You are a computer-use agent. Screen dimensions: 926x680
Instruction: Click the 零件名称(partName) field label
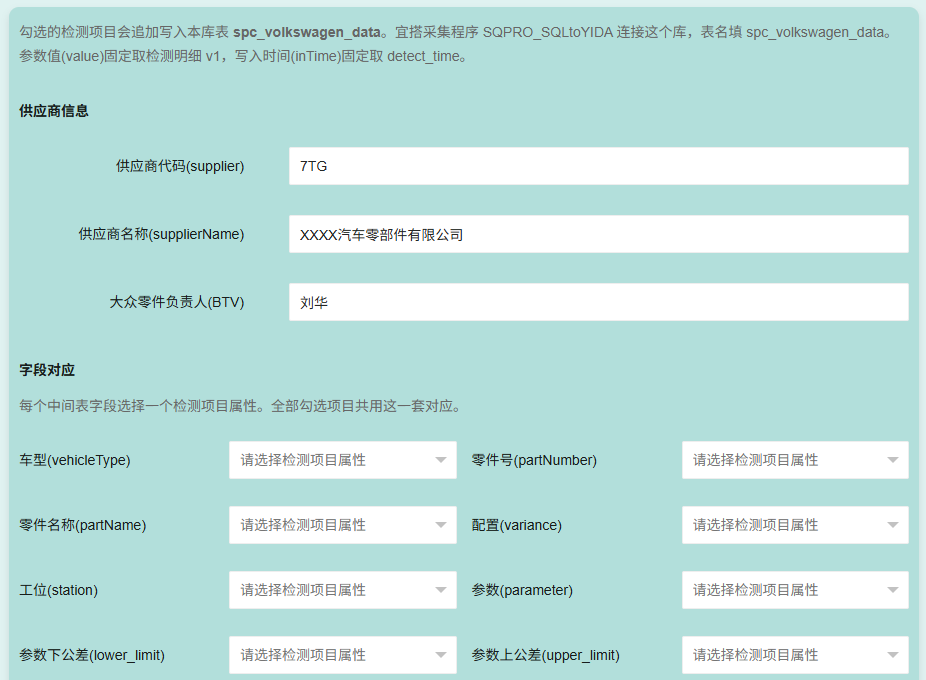click(82, 525)
